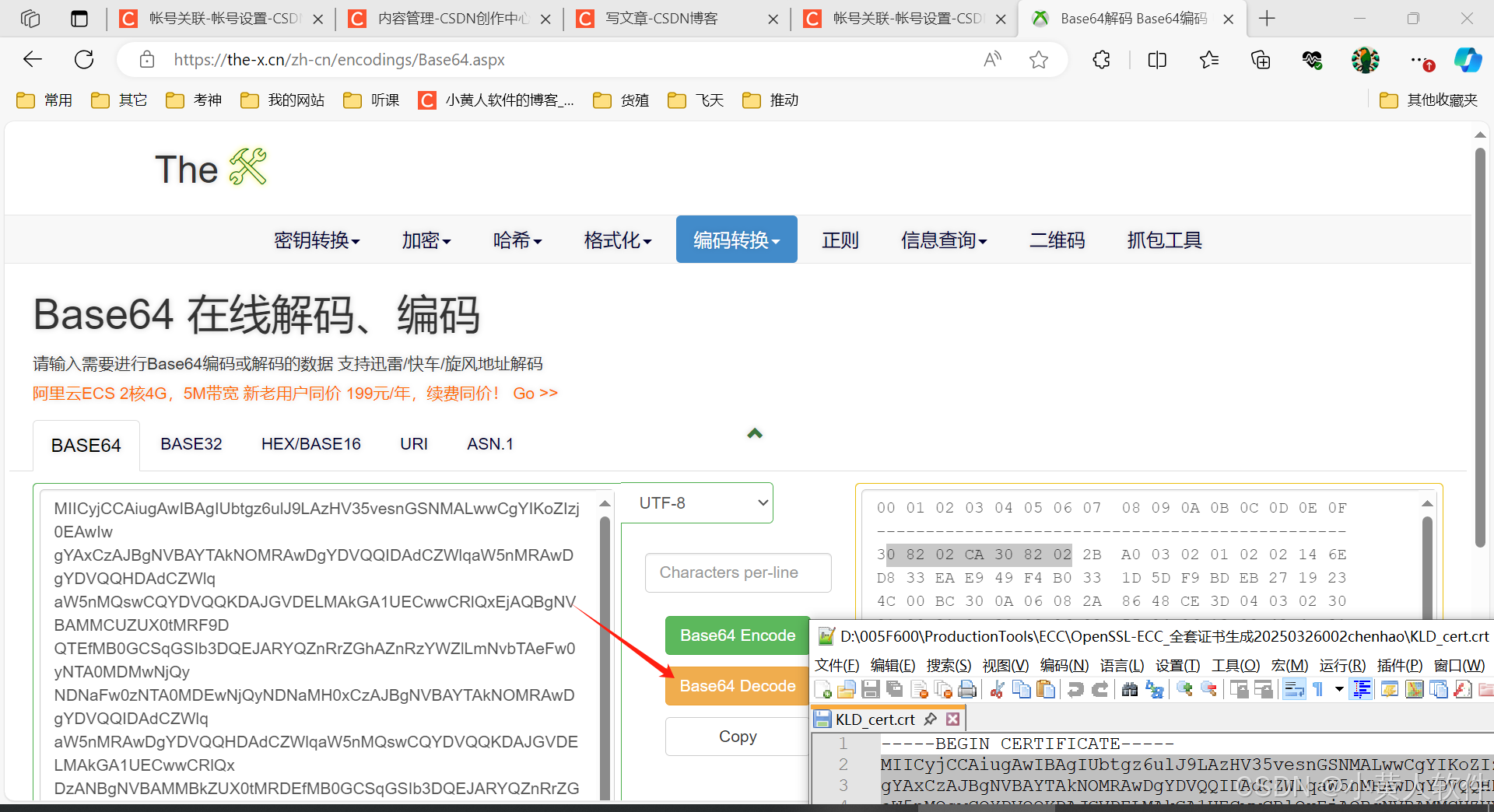Open 哈希 dropdown in site navigation

pos(517,240)
